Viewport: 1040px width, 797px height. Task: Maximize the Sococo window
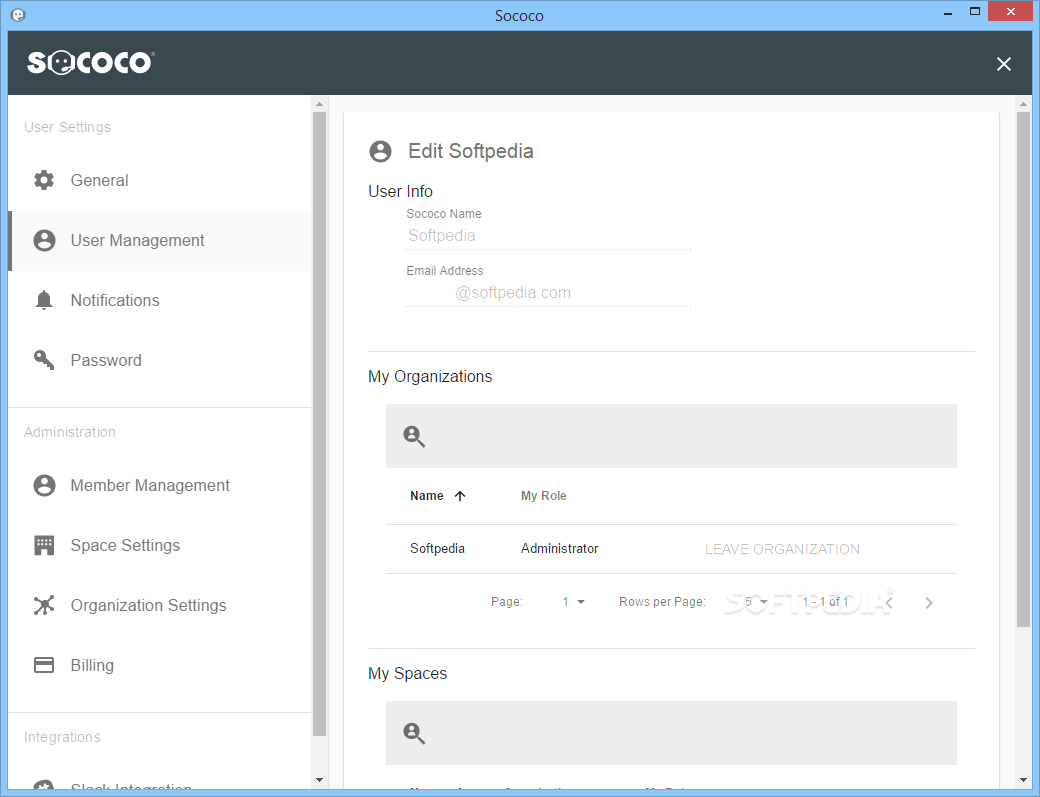[974, 12]
